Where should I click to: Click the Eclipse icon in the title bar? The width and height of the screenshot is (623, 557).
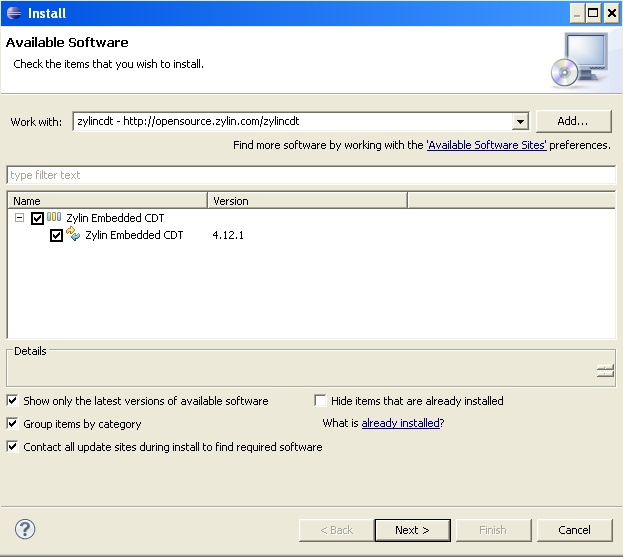14,13
